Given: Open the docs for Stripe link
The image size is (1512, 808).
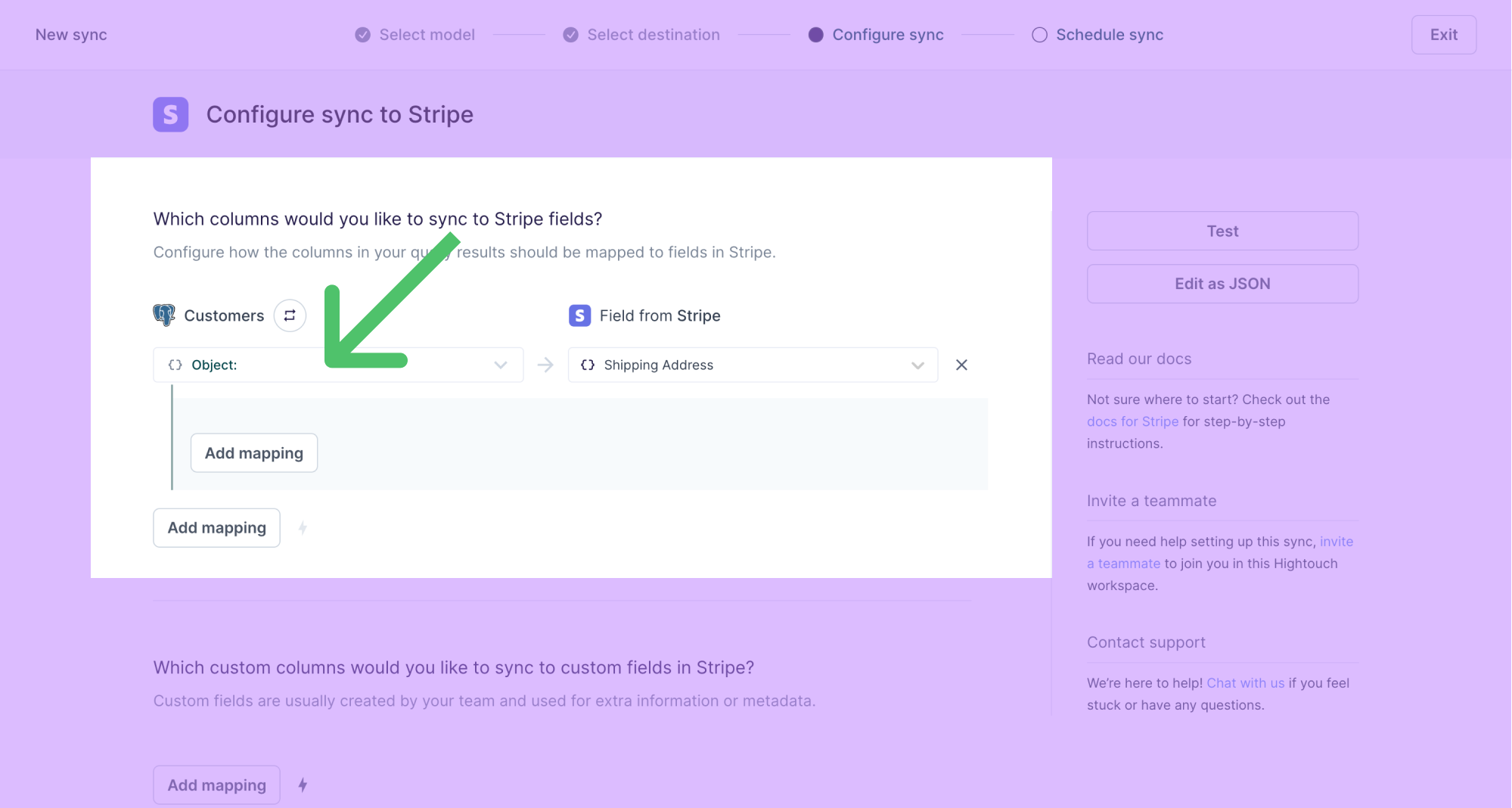Looking at the screenshot, I should point(1132,421).
